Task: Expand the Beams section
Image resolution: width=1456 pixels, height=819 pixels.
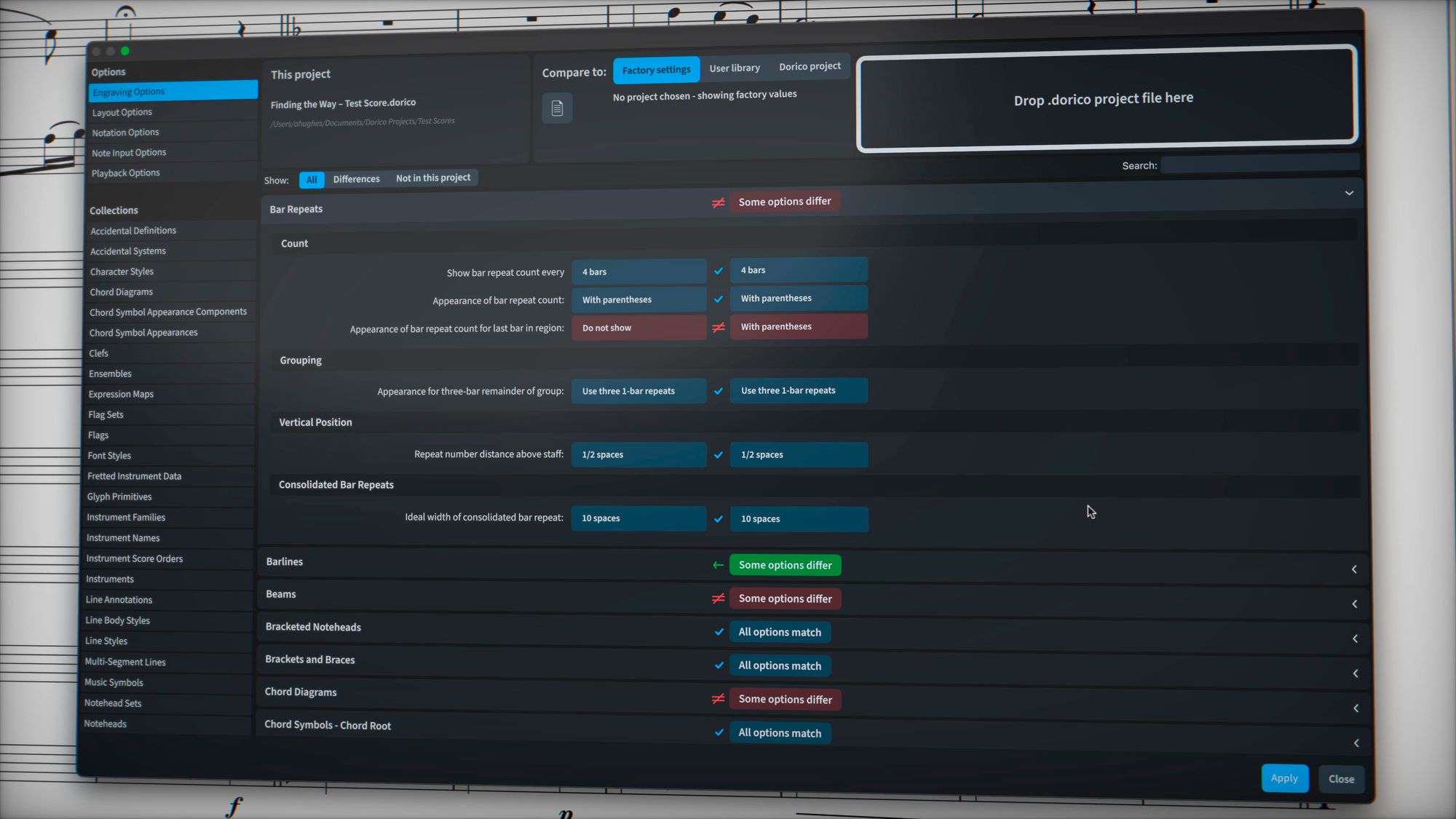Action: point(1354,604)
